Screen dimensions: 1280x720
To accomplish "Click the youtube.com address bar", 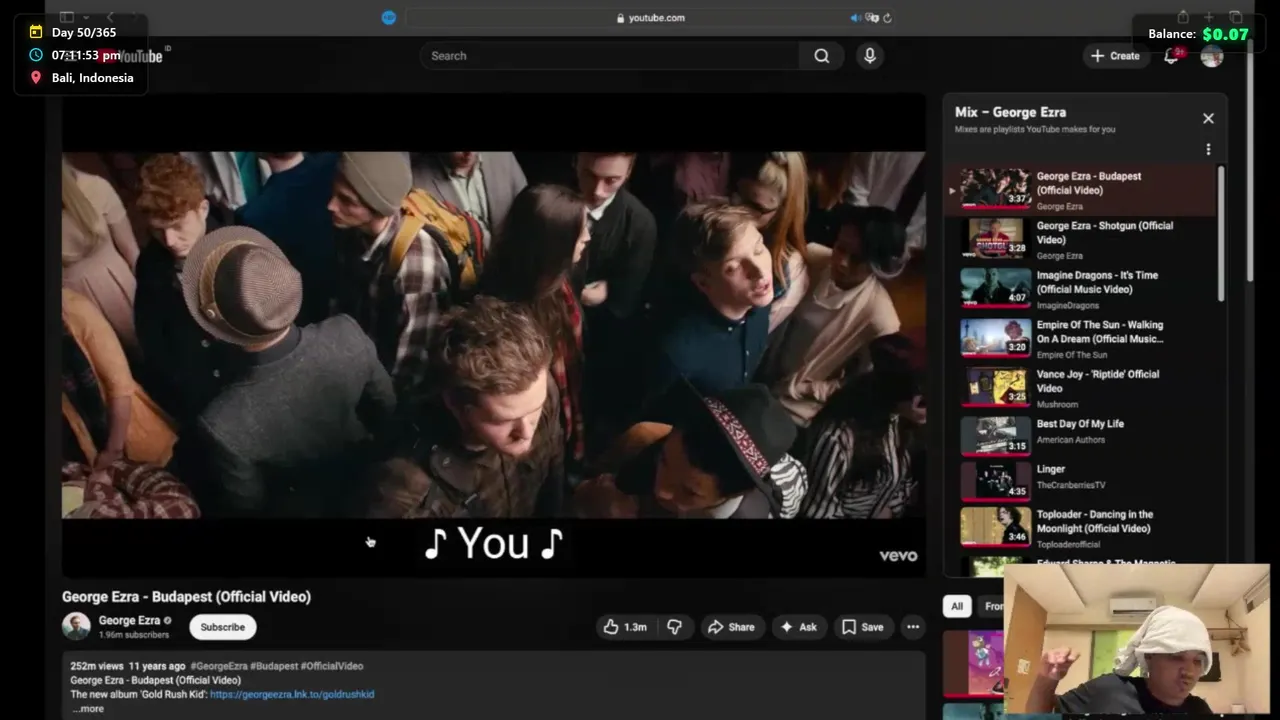I will coord(651,17).
